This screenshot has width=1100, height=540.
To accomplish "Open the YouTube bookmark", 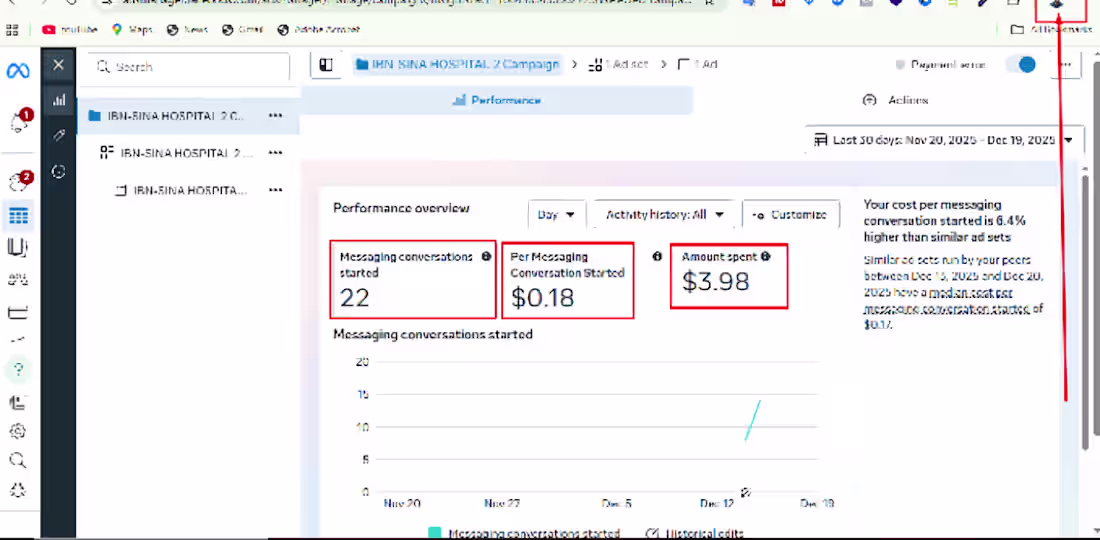I will (x=69, y=30).
